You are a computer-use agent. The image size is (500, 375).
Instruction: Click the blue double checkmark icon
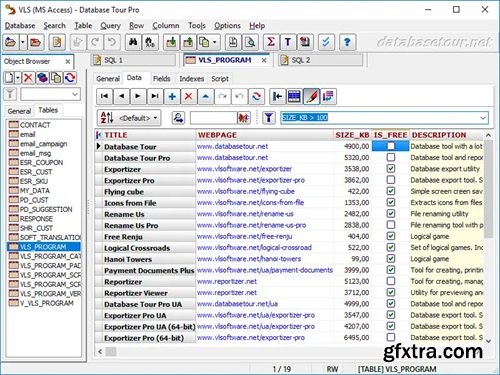tap(326, 42)
